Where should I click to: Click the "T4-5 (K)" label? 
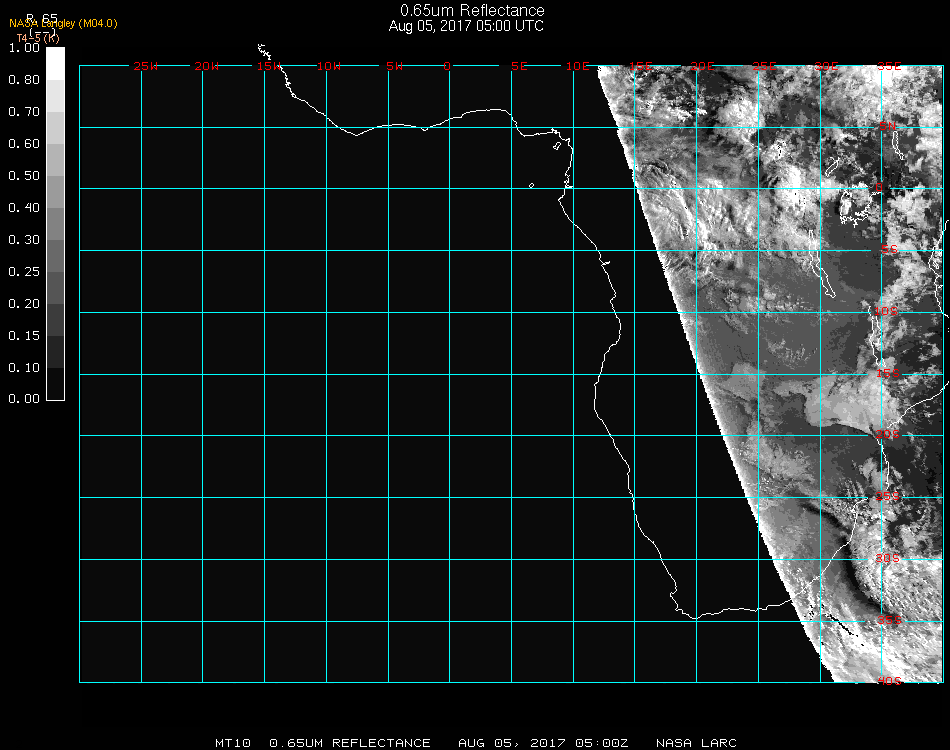38,38
